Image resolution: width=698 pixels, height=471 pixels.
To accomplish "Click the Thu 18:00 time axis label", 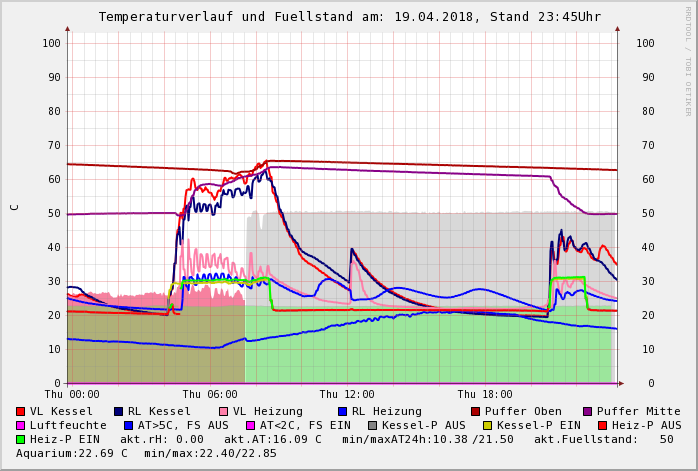I will pos(485,394).
